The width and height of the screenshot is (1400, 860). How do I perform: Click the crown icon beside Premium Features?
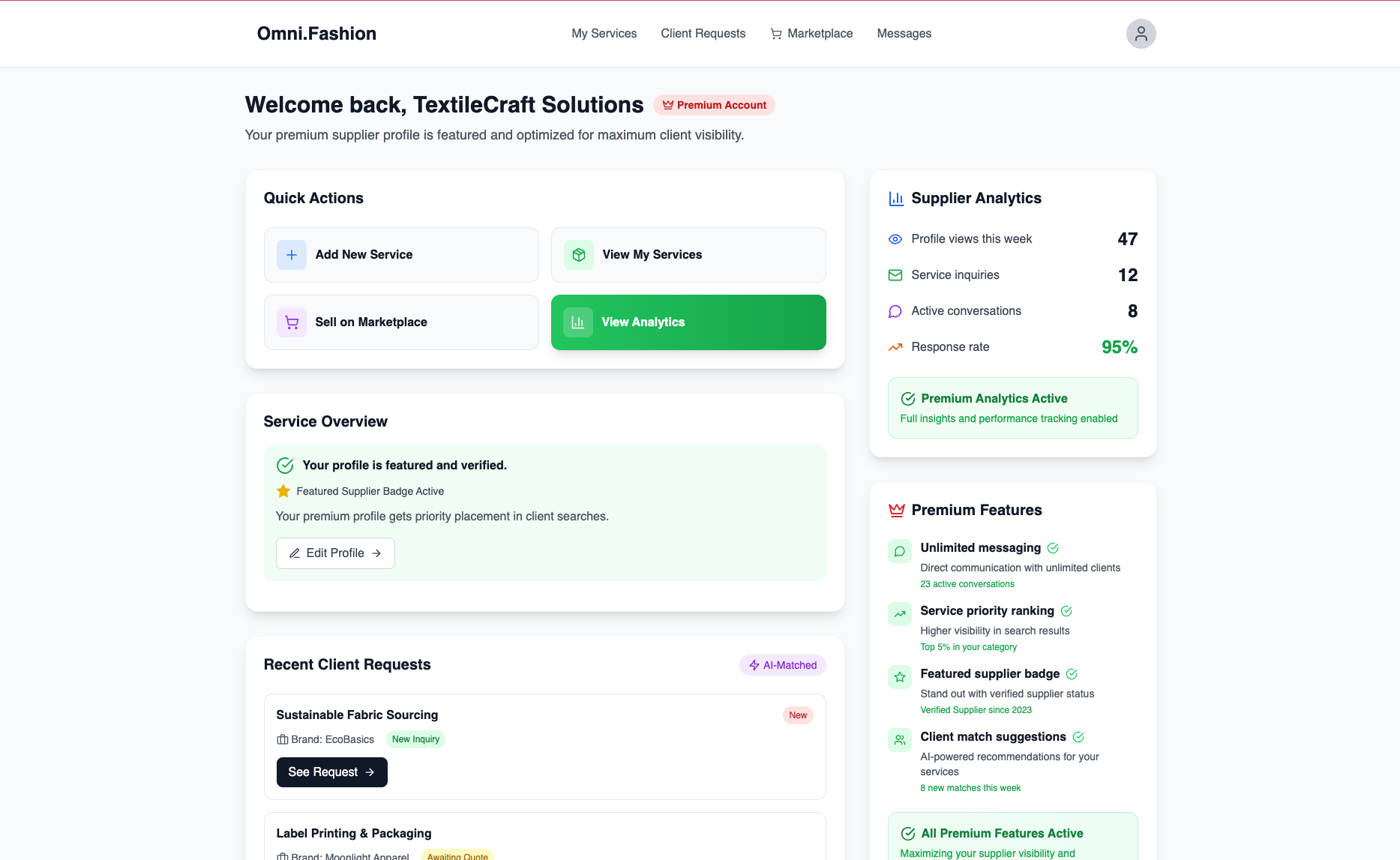coord(897,510)
